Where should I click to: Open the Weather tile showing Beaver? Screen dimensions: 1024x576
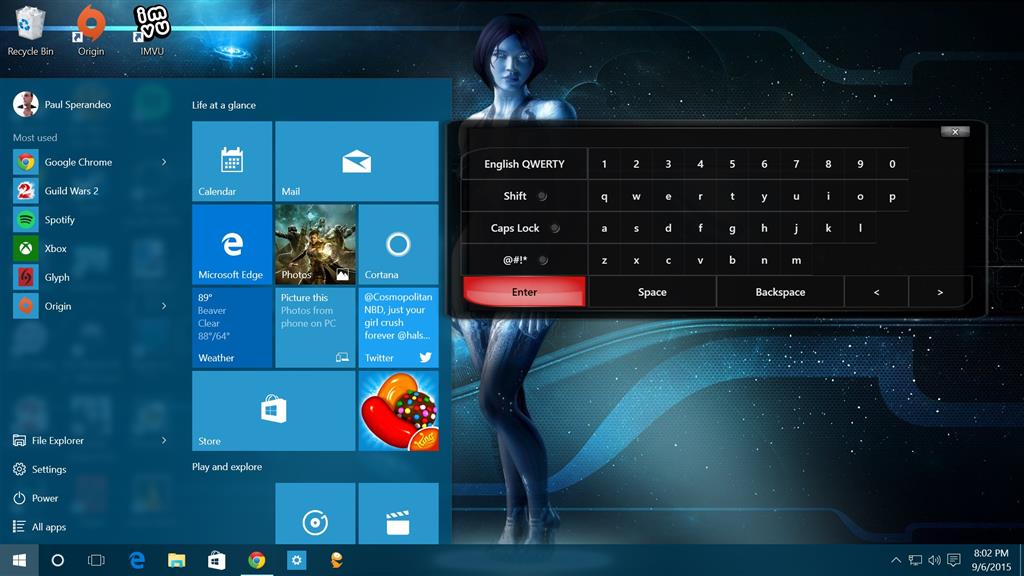click(x=232, y=327)
